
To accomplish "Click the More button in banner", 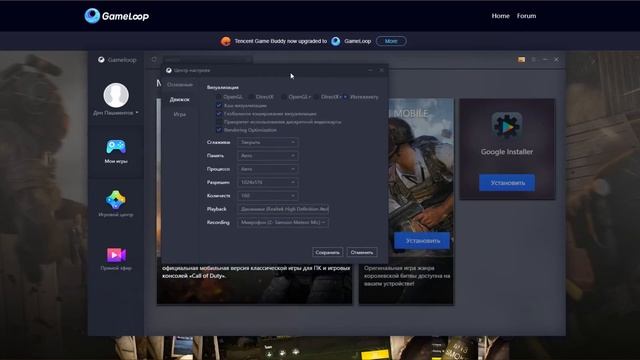I will coord(391,41).
